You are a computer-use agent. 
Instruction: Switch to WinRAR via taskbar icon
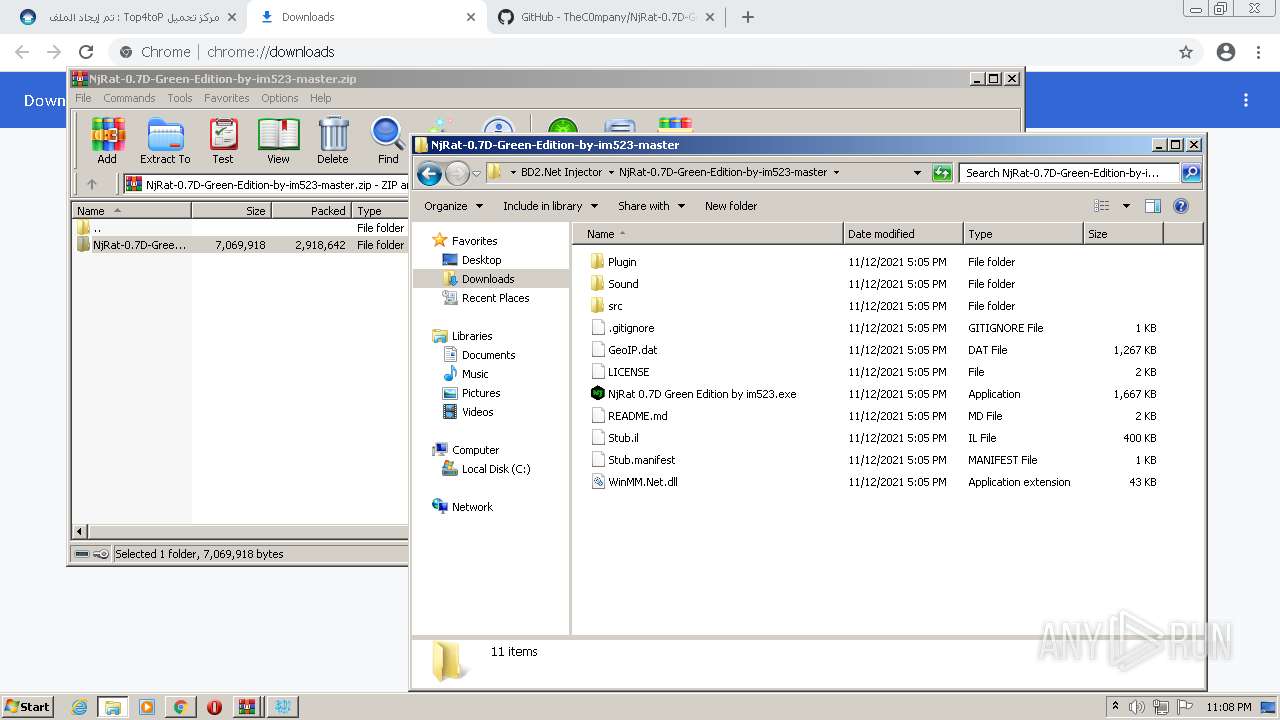pos(247,707)
